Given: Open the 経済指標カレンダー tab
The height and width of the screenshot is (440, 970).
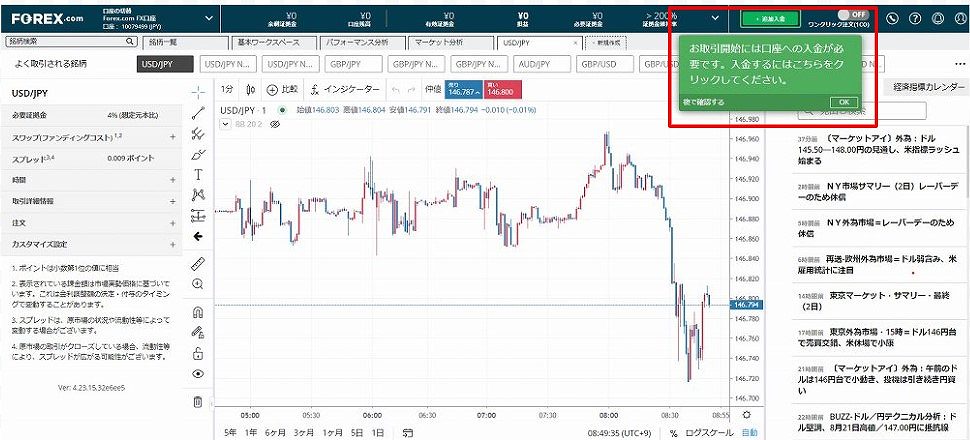Looking at the screenshot, I should click(x=929, y=87).
